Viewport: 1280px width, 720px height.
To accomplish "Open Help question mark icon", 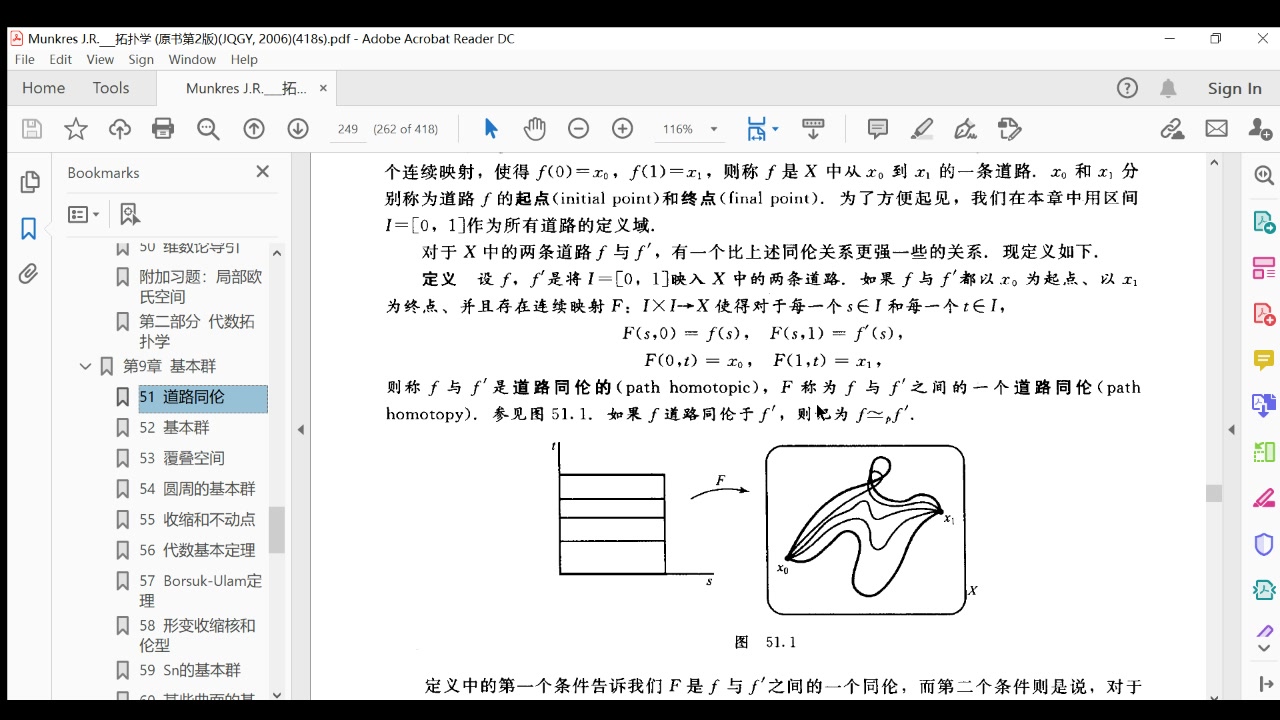I will 1127,88.
